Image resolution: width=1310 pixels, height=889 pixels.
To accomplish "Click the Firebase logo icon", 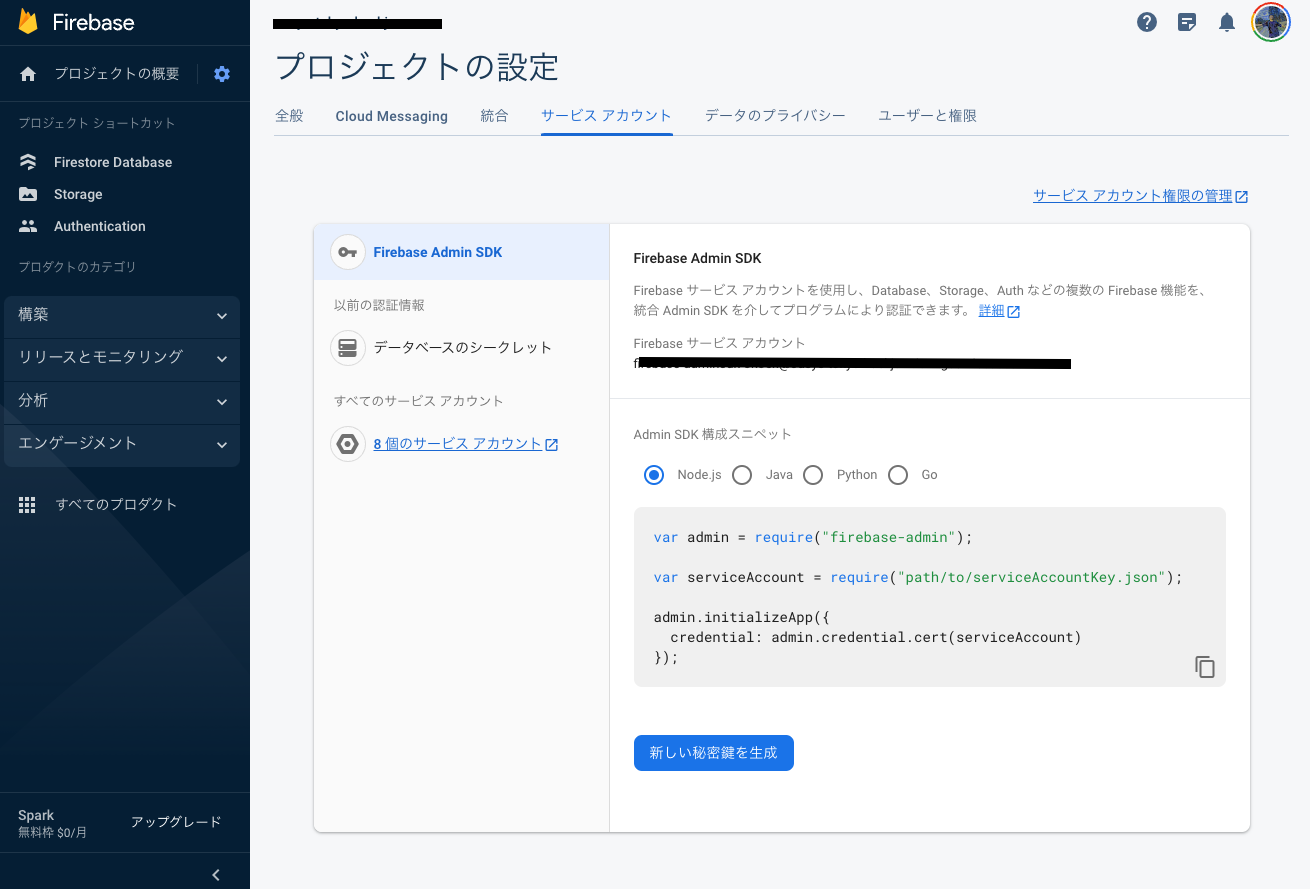I will click(x=28, y=22).
